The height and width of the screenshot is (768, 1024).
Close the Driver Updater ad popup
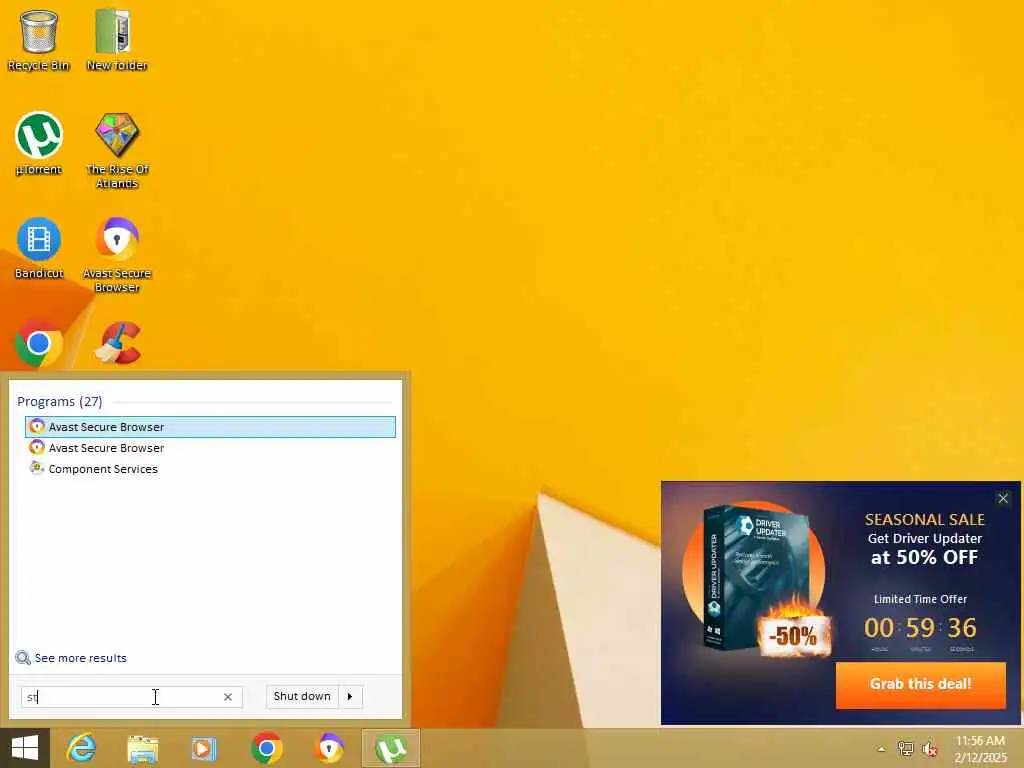click(1003, 498)
